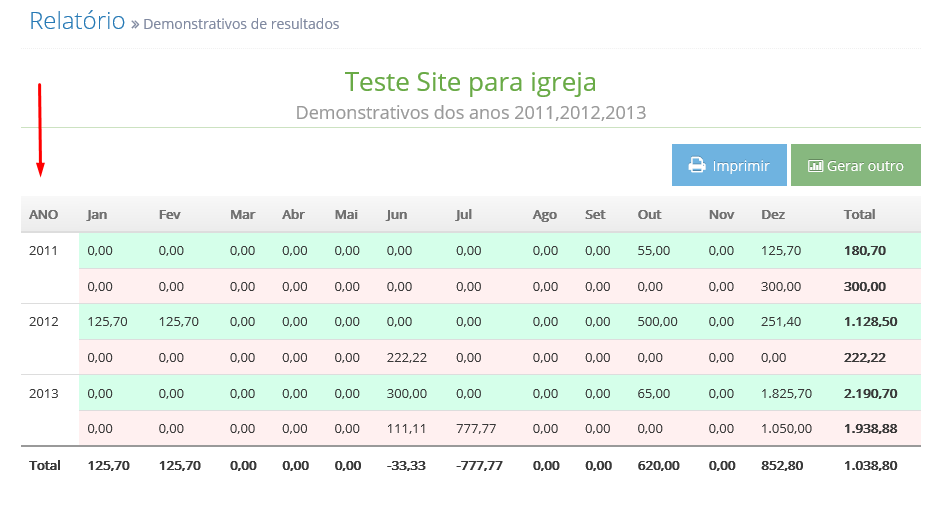Click the 55,00 value in 2011 Out
Screen dimensions: 949x513
[x=654, y=250]
